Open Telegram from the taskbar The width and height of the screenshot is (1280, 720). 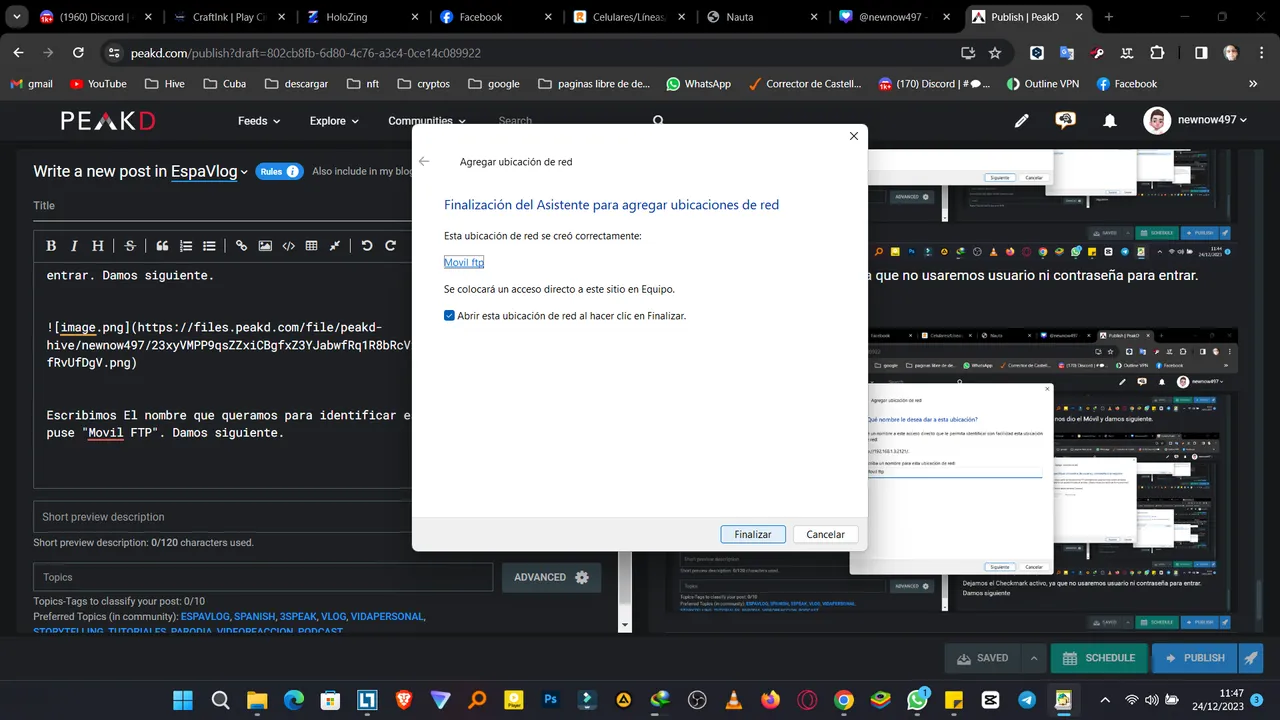tap(1027, 700)
